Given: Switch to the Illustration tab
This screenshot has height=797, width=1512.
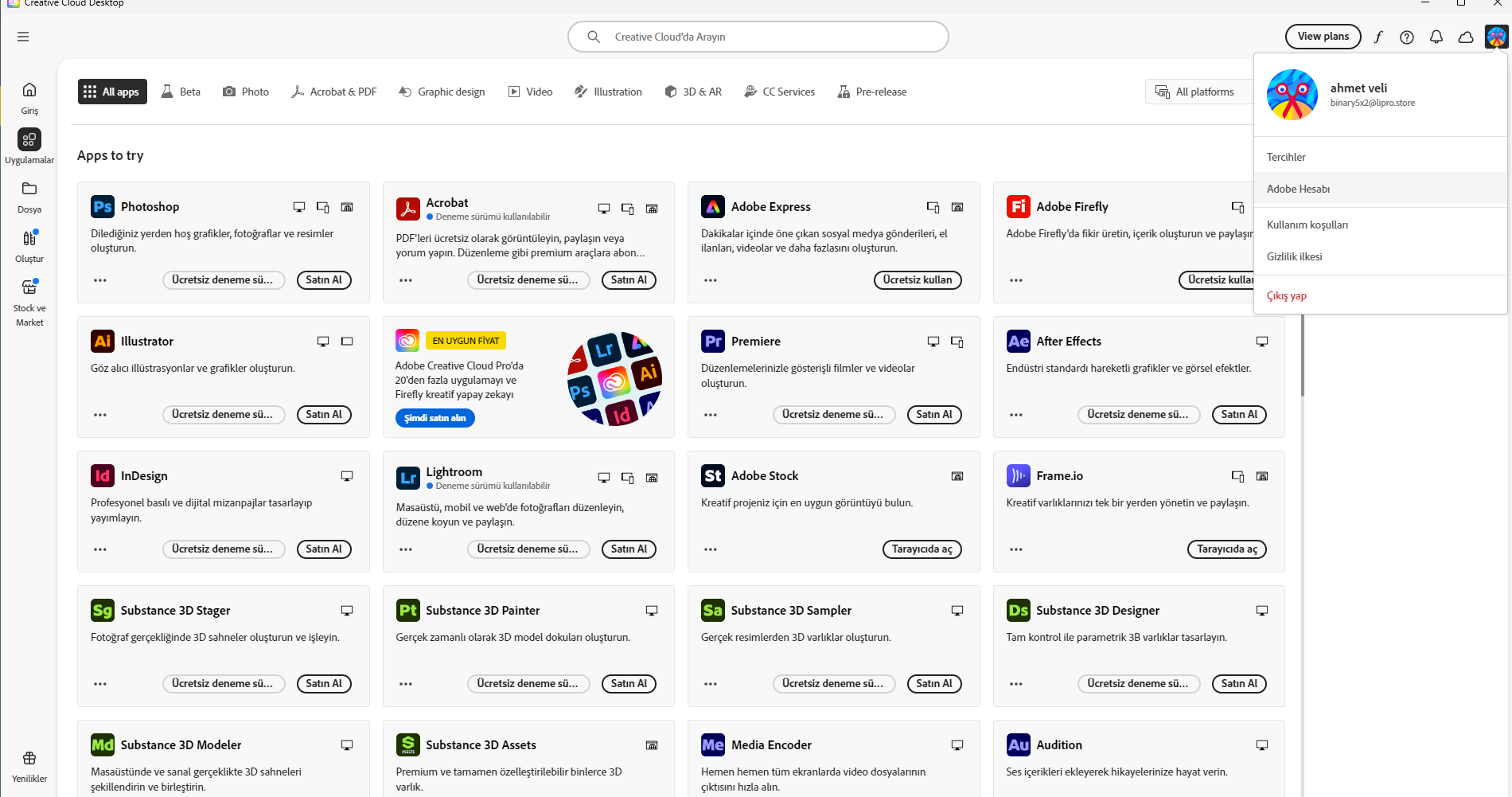Looking at the screenshot, I should [x=609, y=92].
